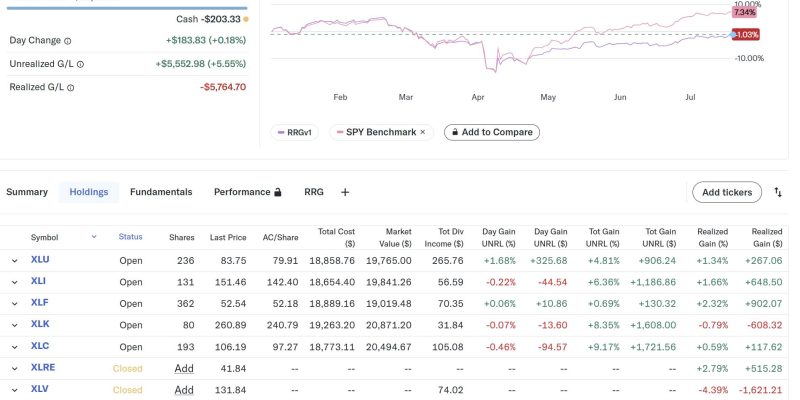Switch to the Fundamentals tab
This screenshot has width=800, height=400.
click(161, 192)
